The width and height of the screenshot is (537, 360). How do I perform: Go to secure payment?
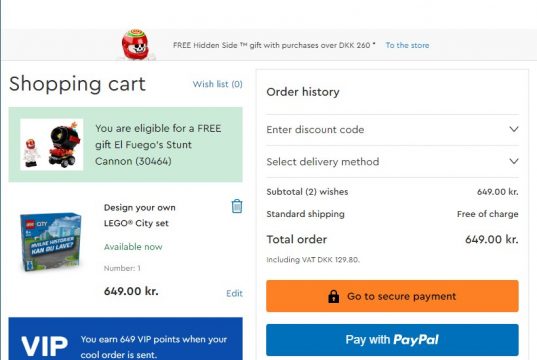[392, 296]
